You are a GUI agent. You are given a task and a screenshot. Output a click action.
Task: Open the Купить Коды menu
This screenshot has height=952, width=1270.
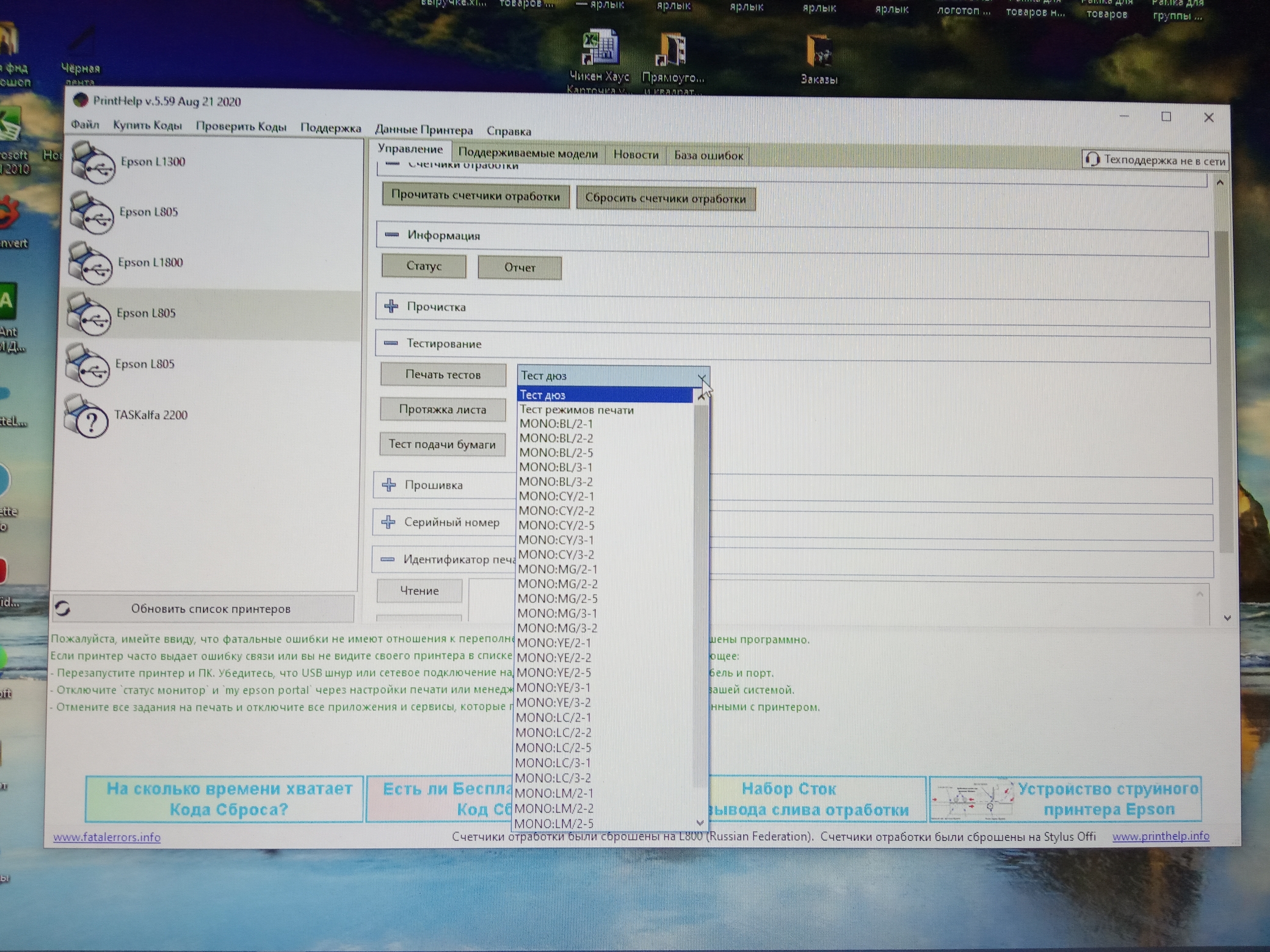click(x=148, y=126)
